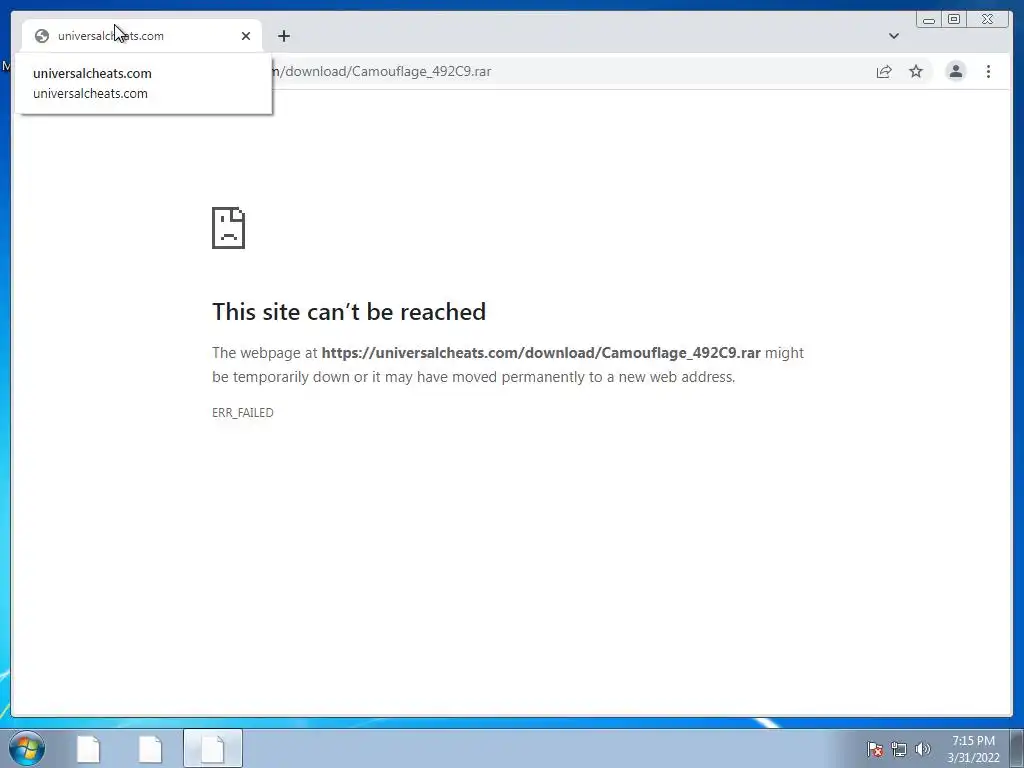
Task: Restore down the browser window
Action: click(953, 20)
